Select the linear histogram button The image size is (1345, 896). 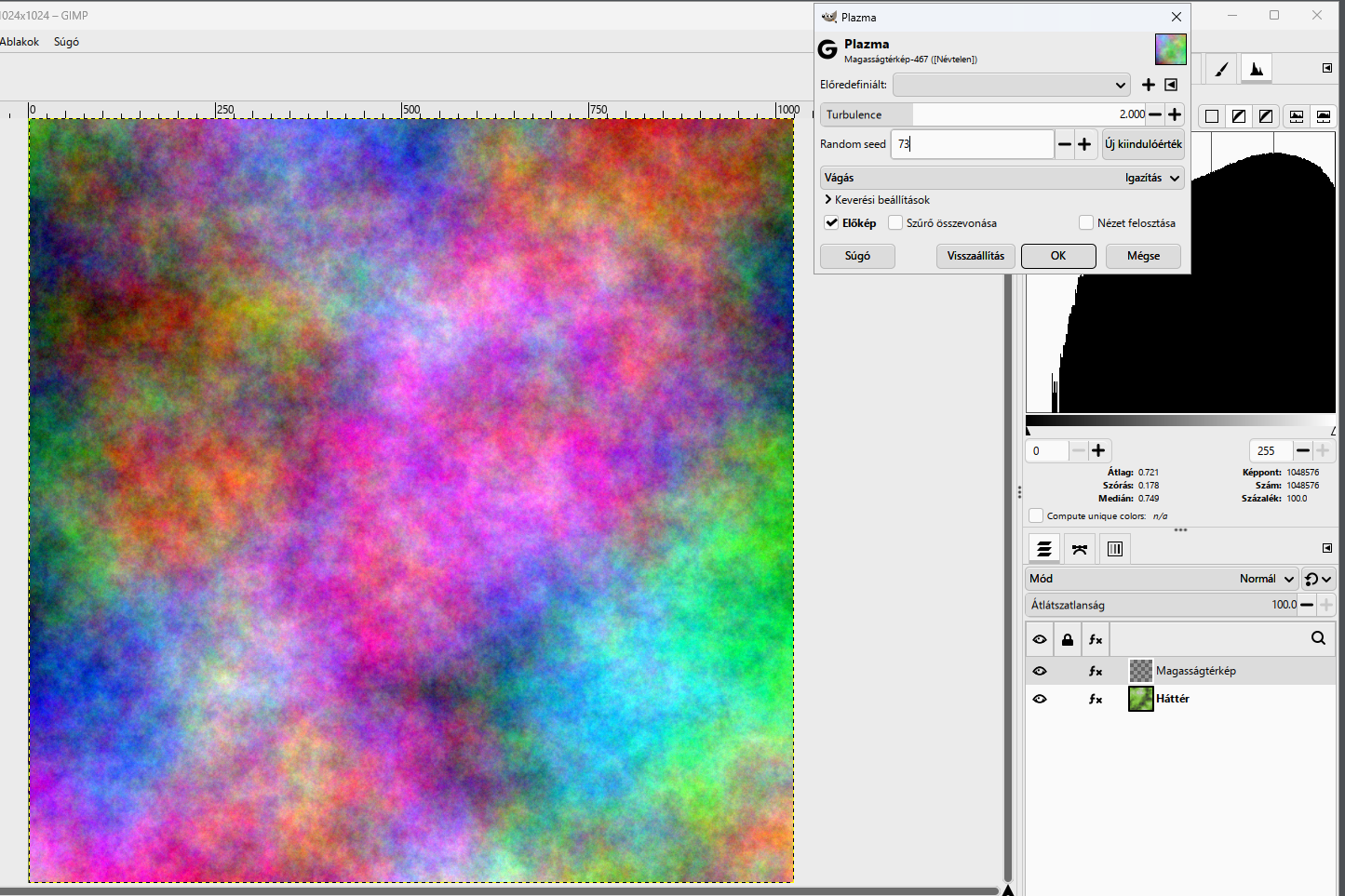(x=1297, y=116)
